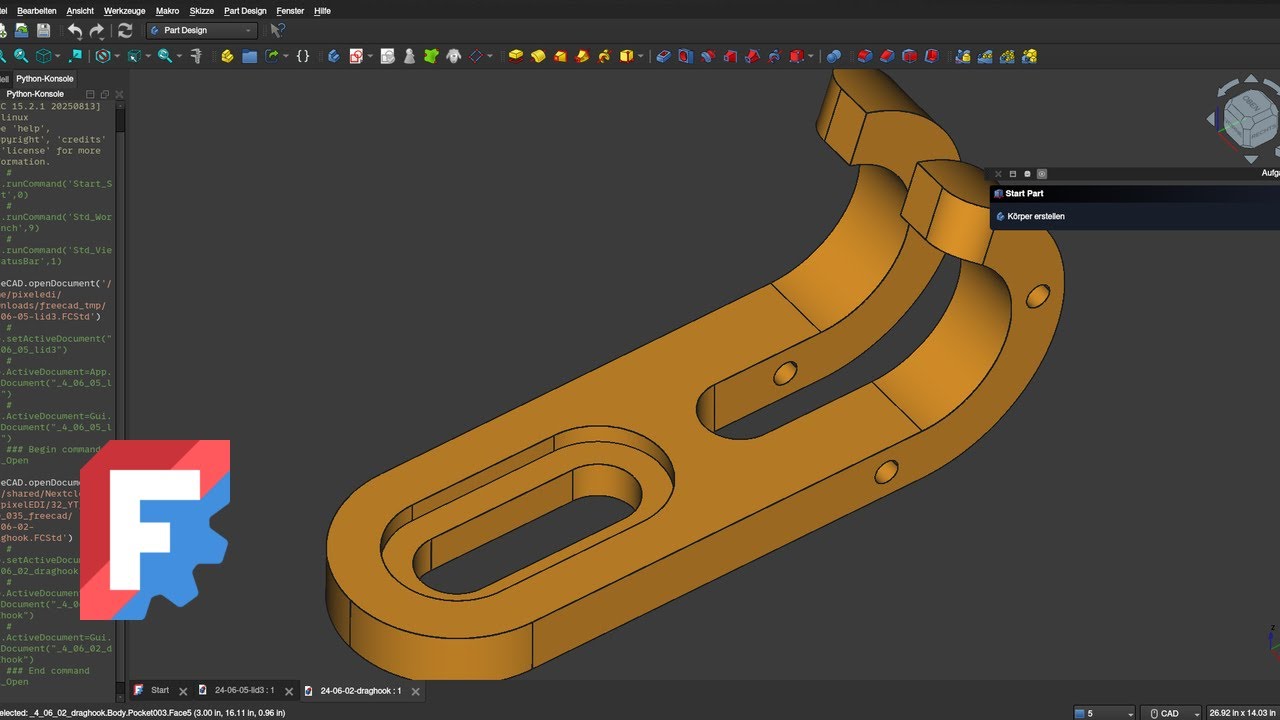Create a new sketch
This screenshot has width=1280, height=720.
(355, 56)
